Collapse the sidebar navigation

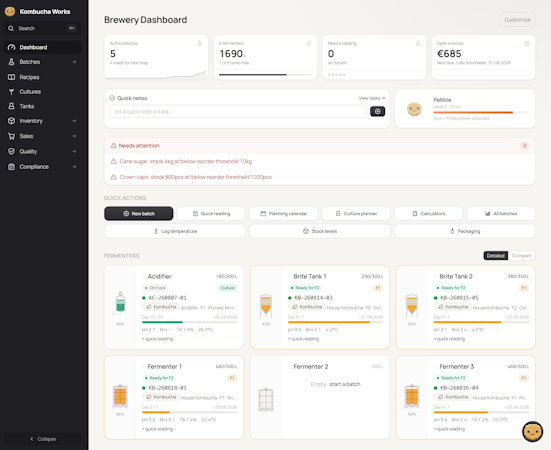(x=43, y=439)
